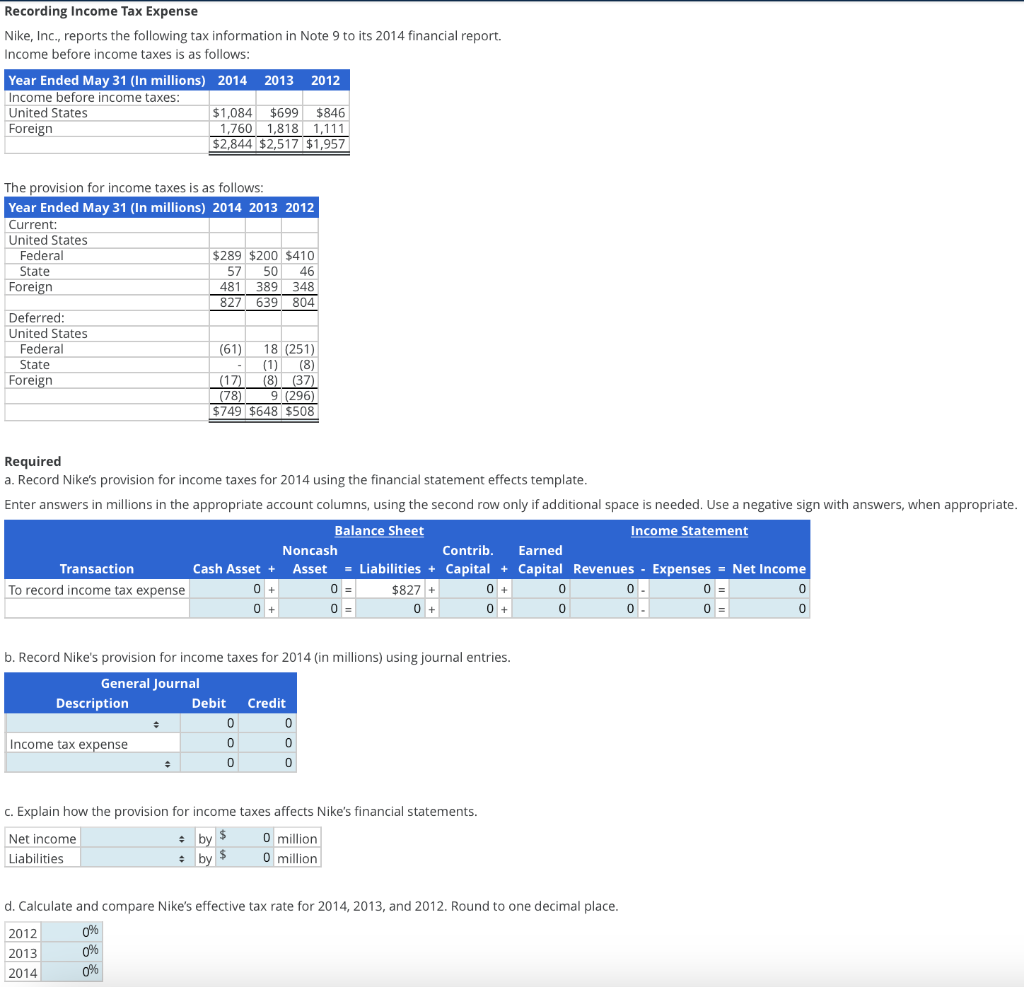Image resolution: width=1024 pixels, height=987 pixels.
Task: Select the Income tax expense Credit field
Action: tap(268, 743)
